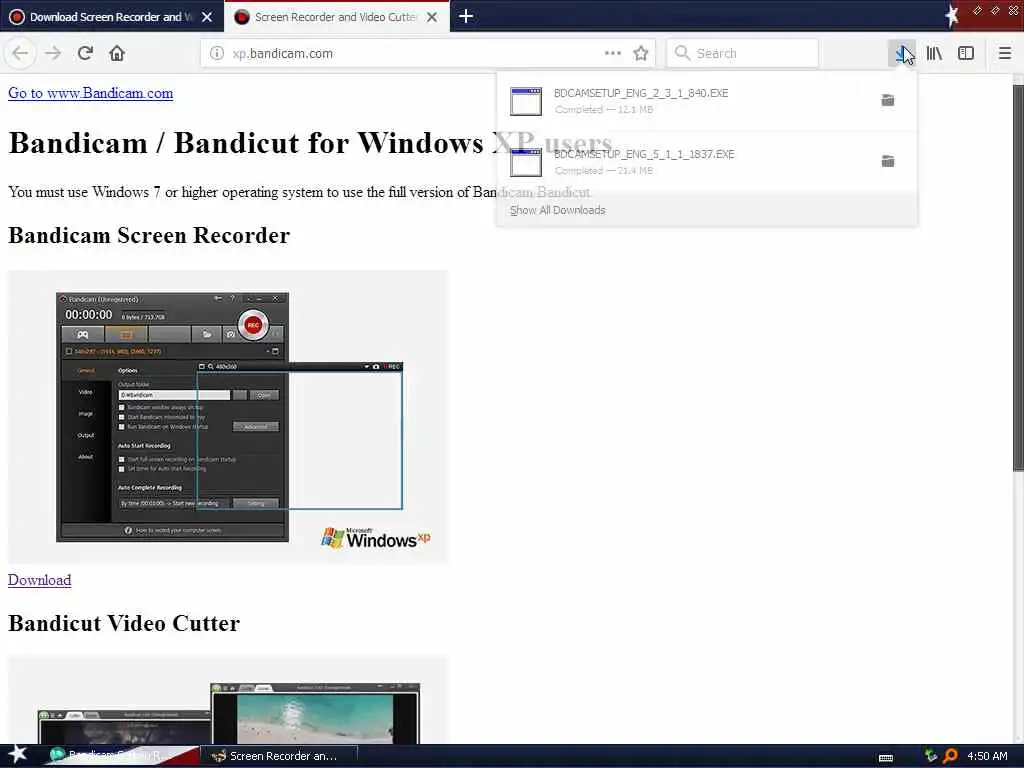Click the Bandicam Screen Recorder preview image
Viewport: 1024px width, 768px height.
228,417
